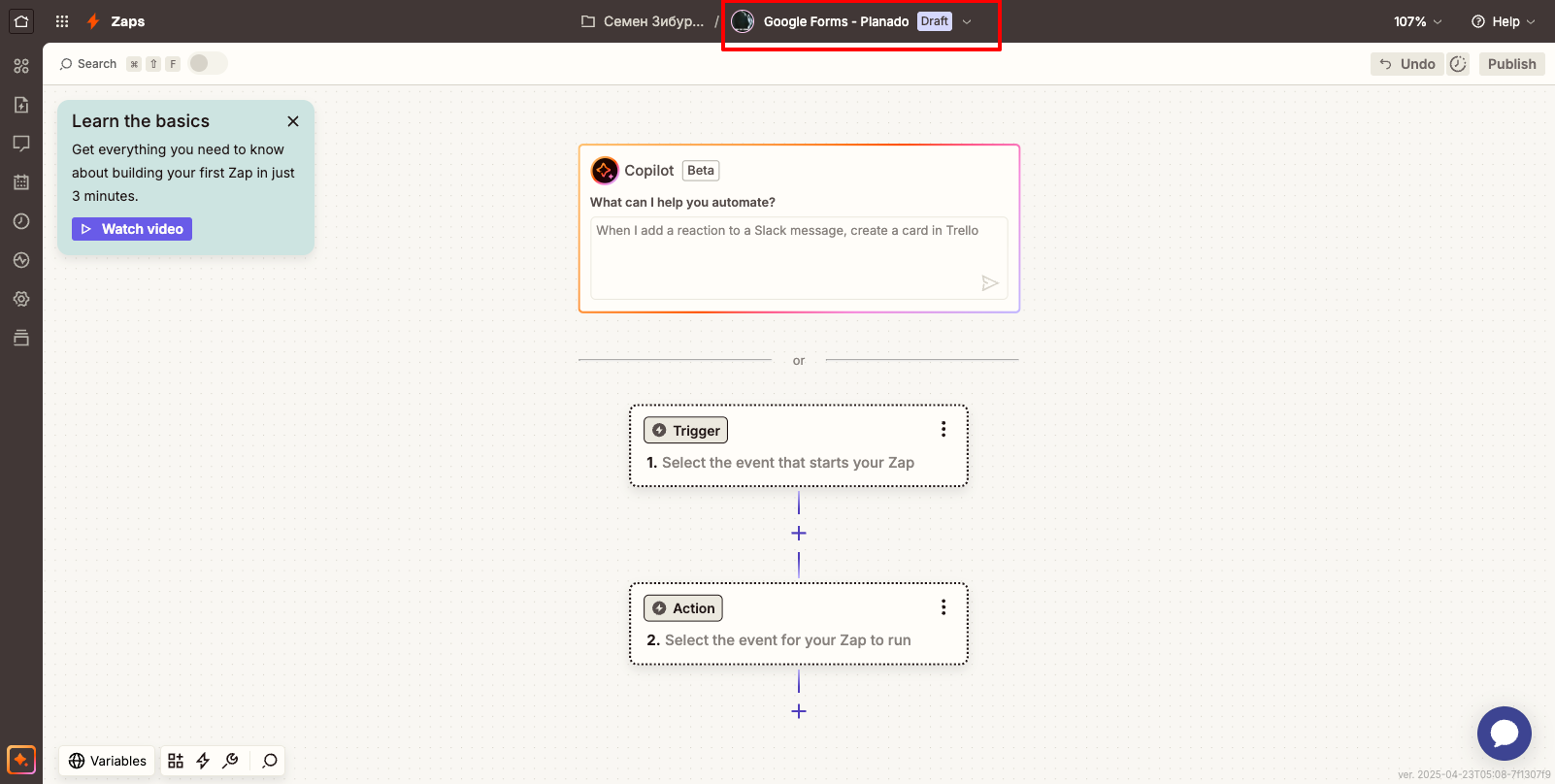
Task: Toggle the switch next to Search
Action: pyautogui.click(x=208, y=63)
